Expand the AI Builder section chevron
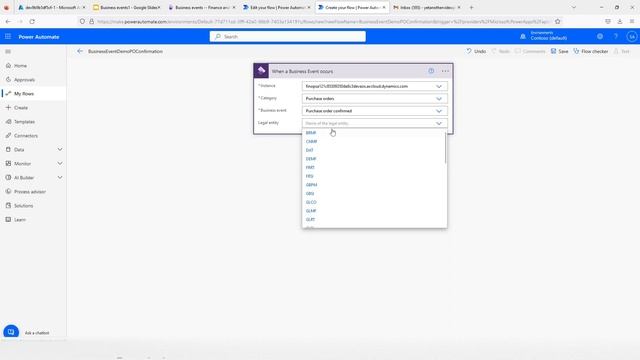 tap(60, 178)
